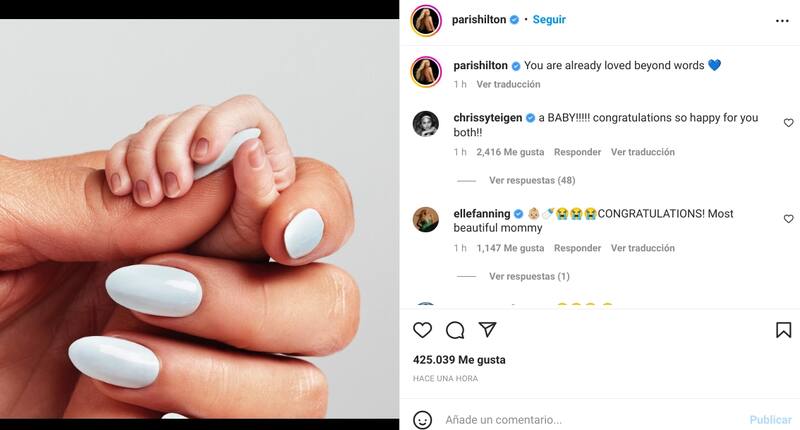This screenshot has height=430, width=800.
Task: Open ellefanning's profile picture
Action: 426,219
